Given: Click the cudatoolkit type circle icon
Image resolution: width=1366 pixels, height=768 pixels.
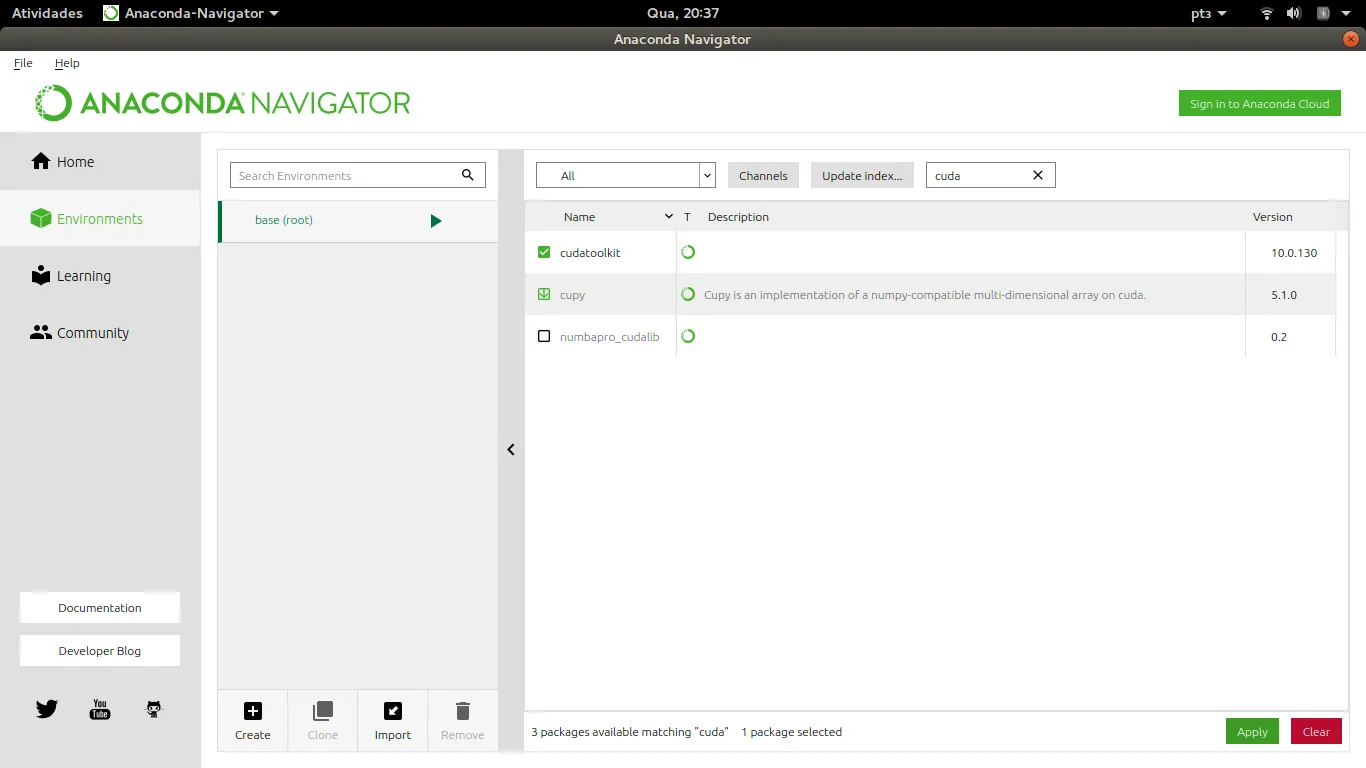Looking at the screenshot, I should 688,252.
